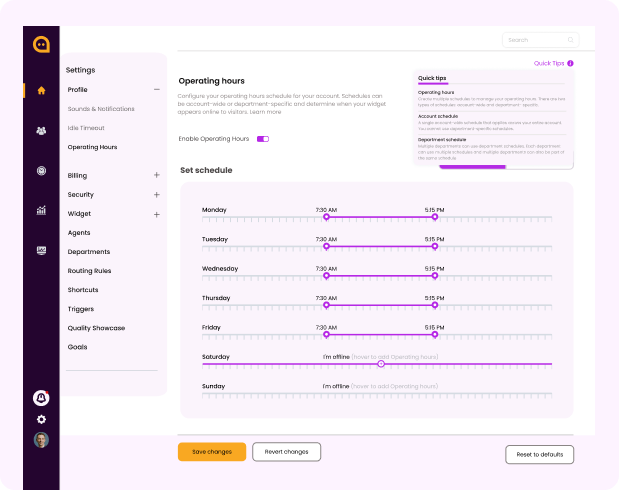Expand the Widget section
Image resolution: width=619 pixels, height=490 pixels.
coord(157,214)
